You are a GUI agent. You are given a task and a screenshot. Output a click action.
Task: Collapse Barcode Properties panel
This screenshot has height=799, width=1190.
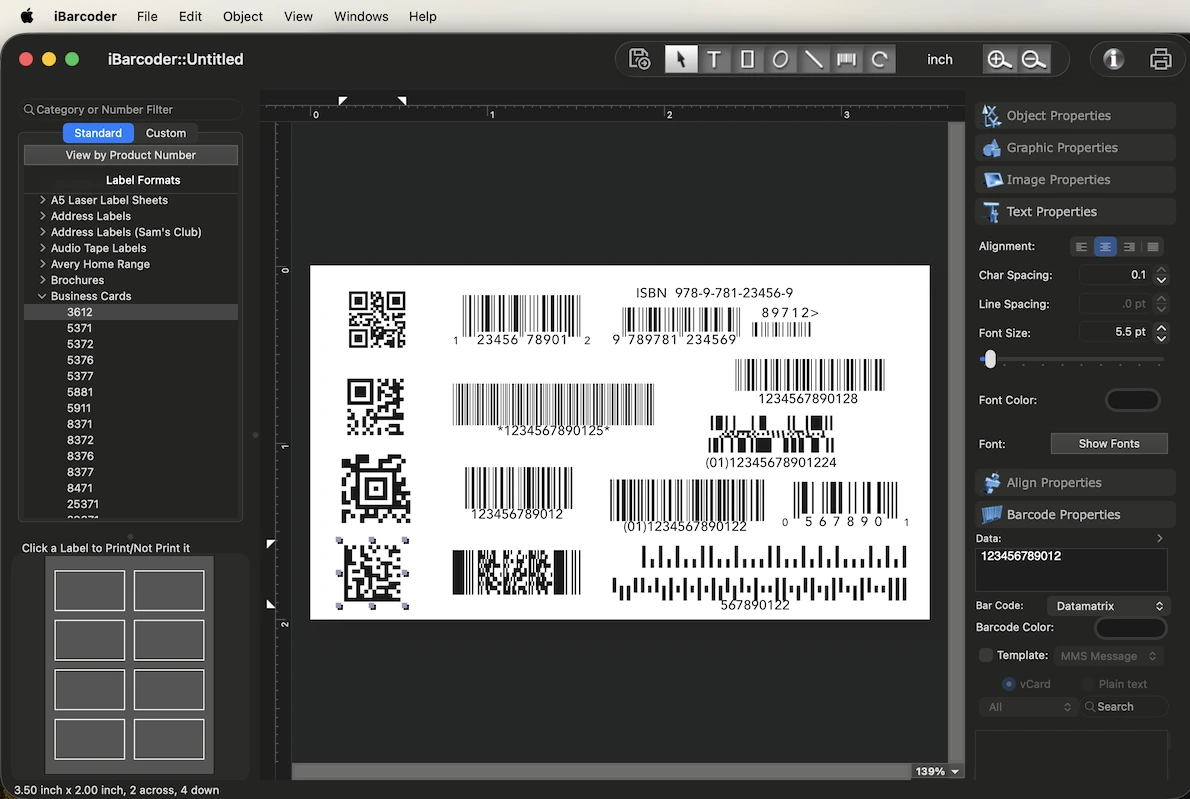pyautogui.click(x=1075, y=514)
